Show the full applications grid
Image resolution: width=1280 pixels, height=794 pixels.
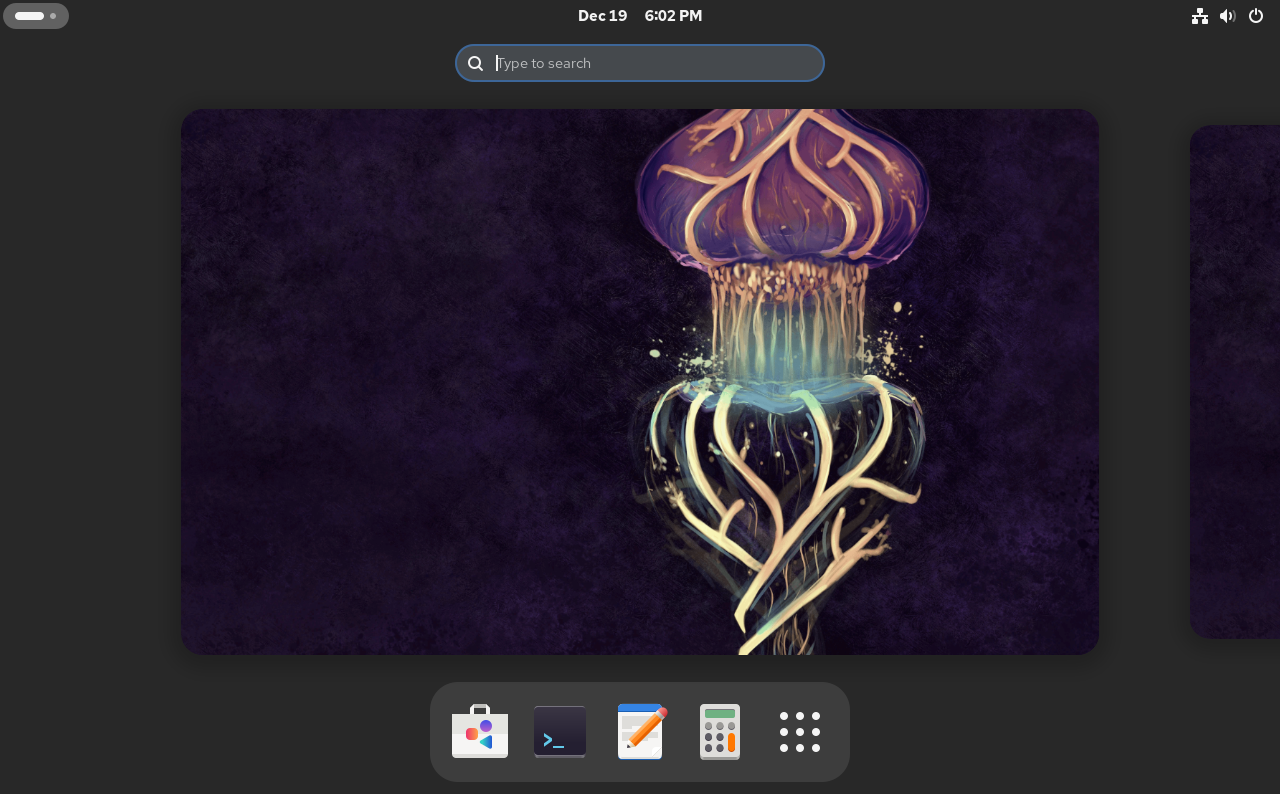click(x=799, y=731)
